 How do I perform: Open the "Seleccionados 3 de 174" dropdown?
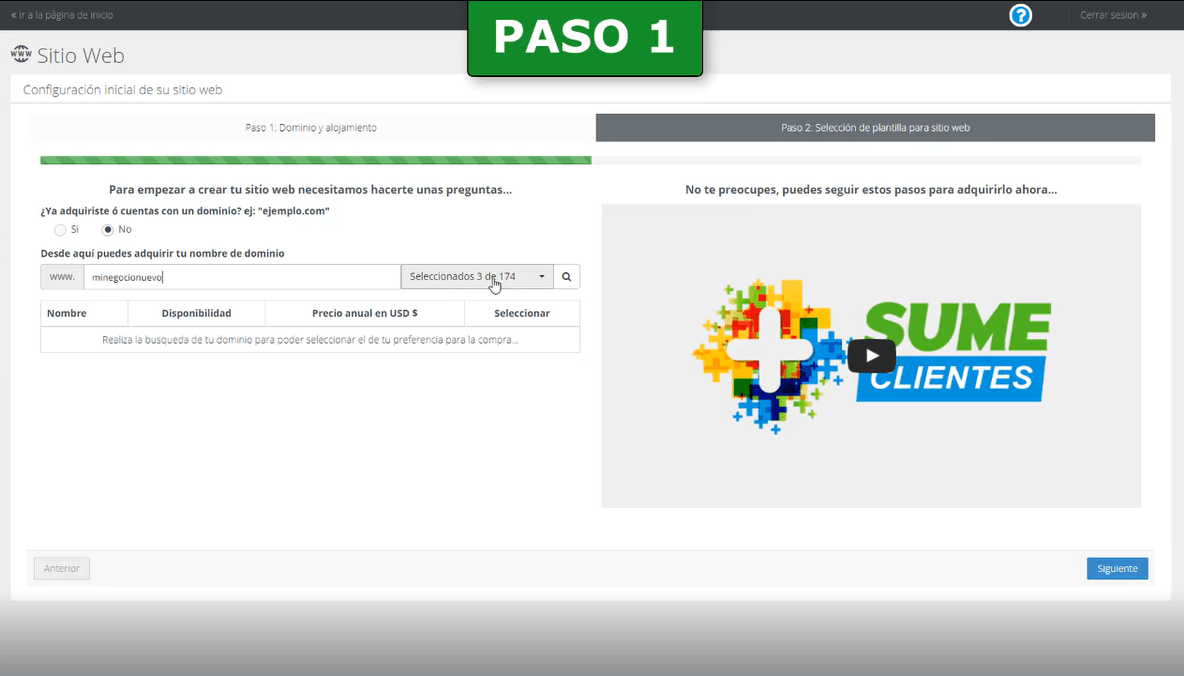click(477, 276)
